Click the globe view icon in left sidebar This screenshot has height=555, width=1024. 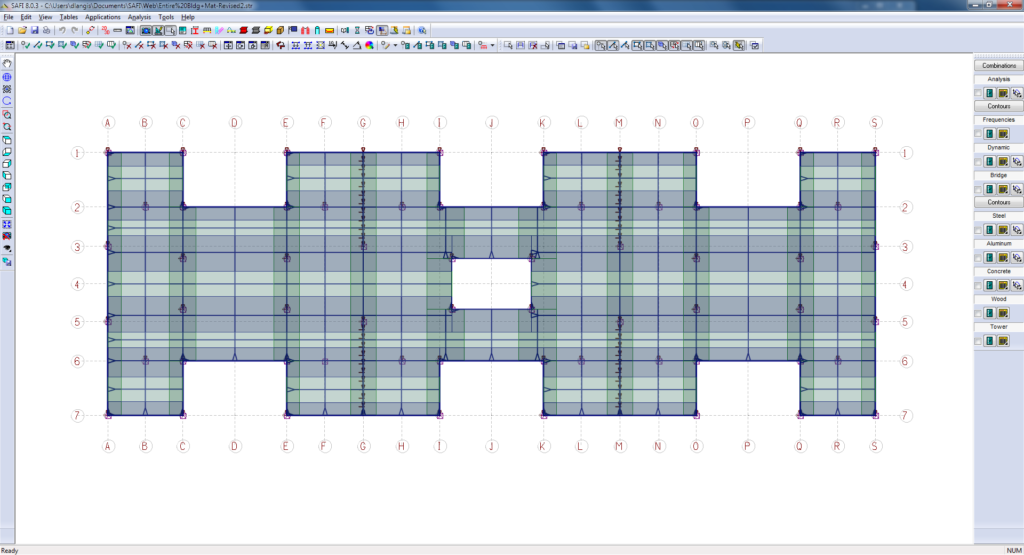coord(7,77)
